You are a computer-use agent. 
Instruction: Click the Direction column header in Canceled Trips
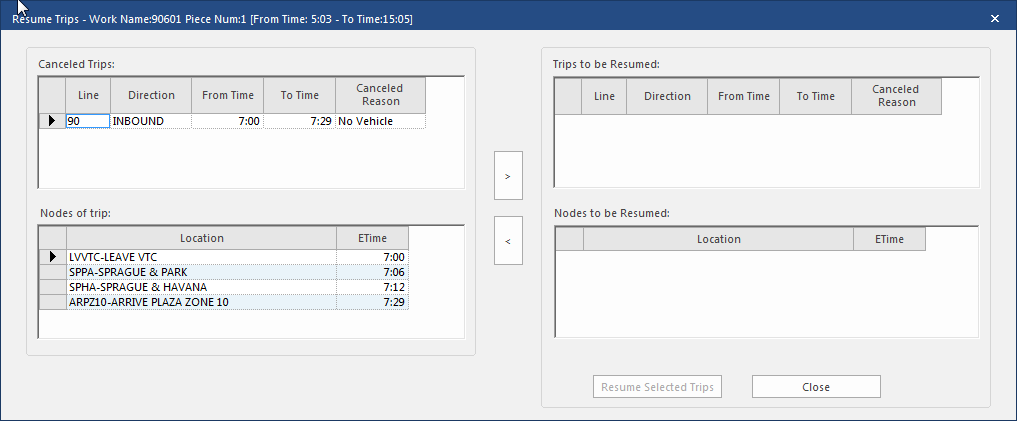(150, 96)
